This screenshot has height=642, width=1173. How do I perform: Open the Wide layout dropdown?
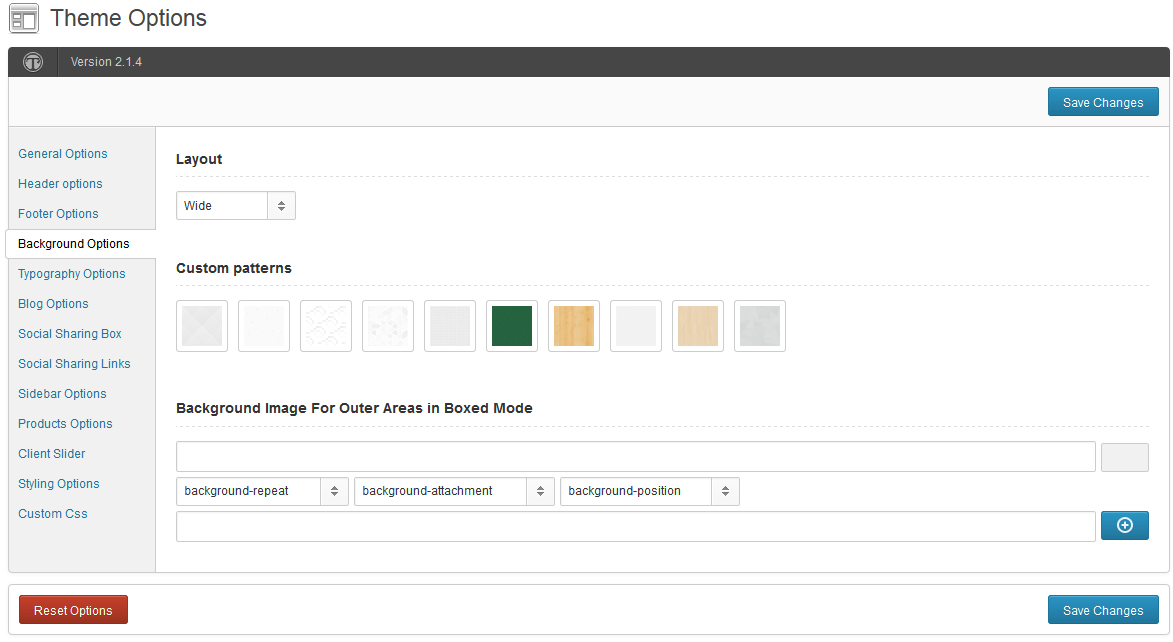click(x=236, y=206)
